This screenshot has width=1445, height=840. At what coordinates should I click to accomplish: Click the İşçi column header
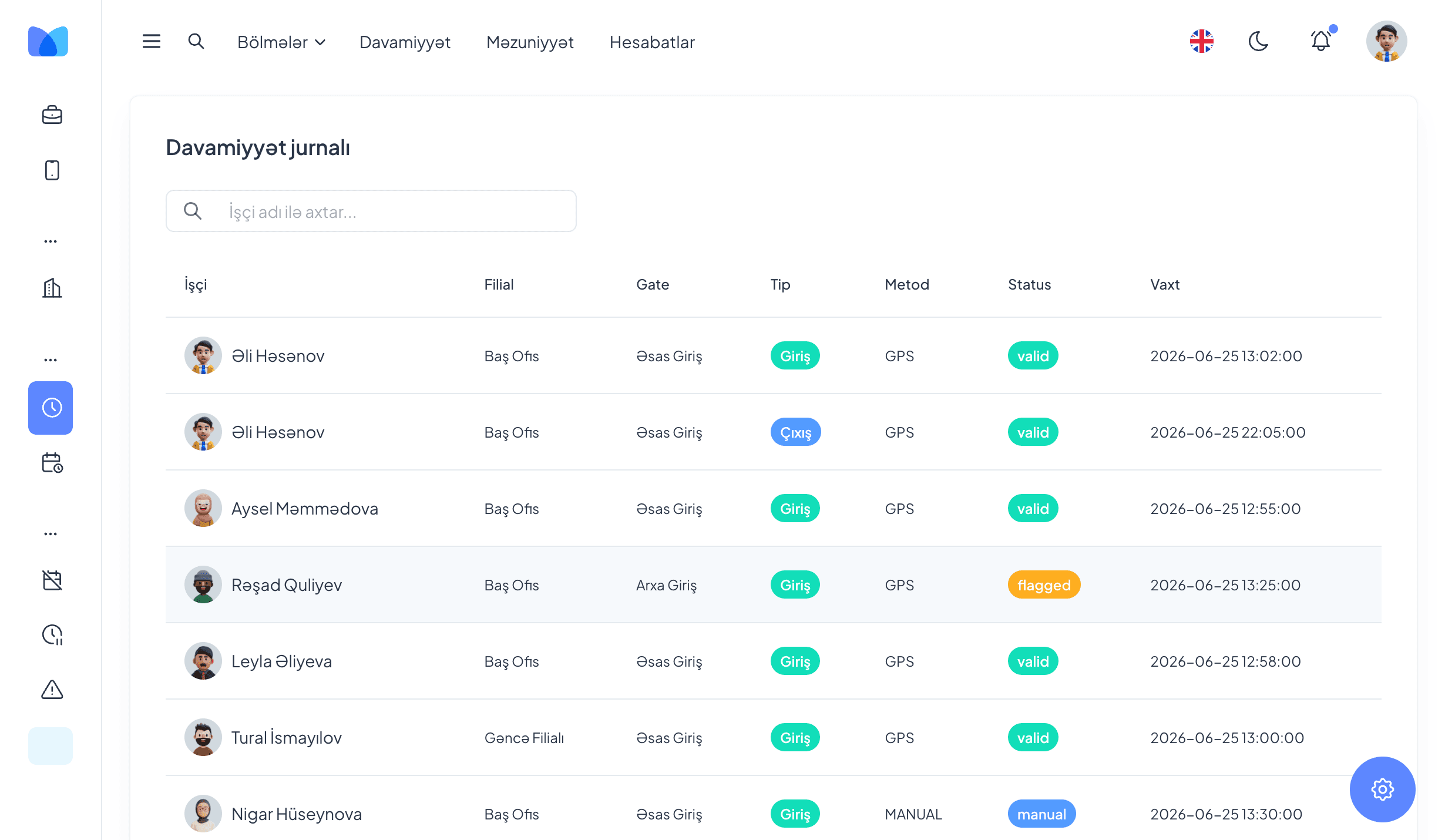coord(196,285)
